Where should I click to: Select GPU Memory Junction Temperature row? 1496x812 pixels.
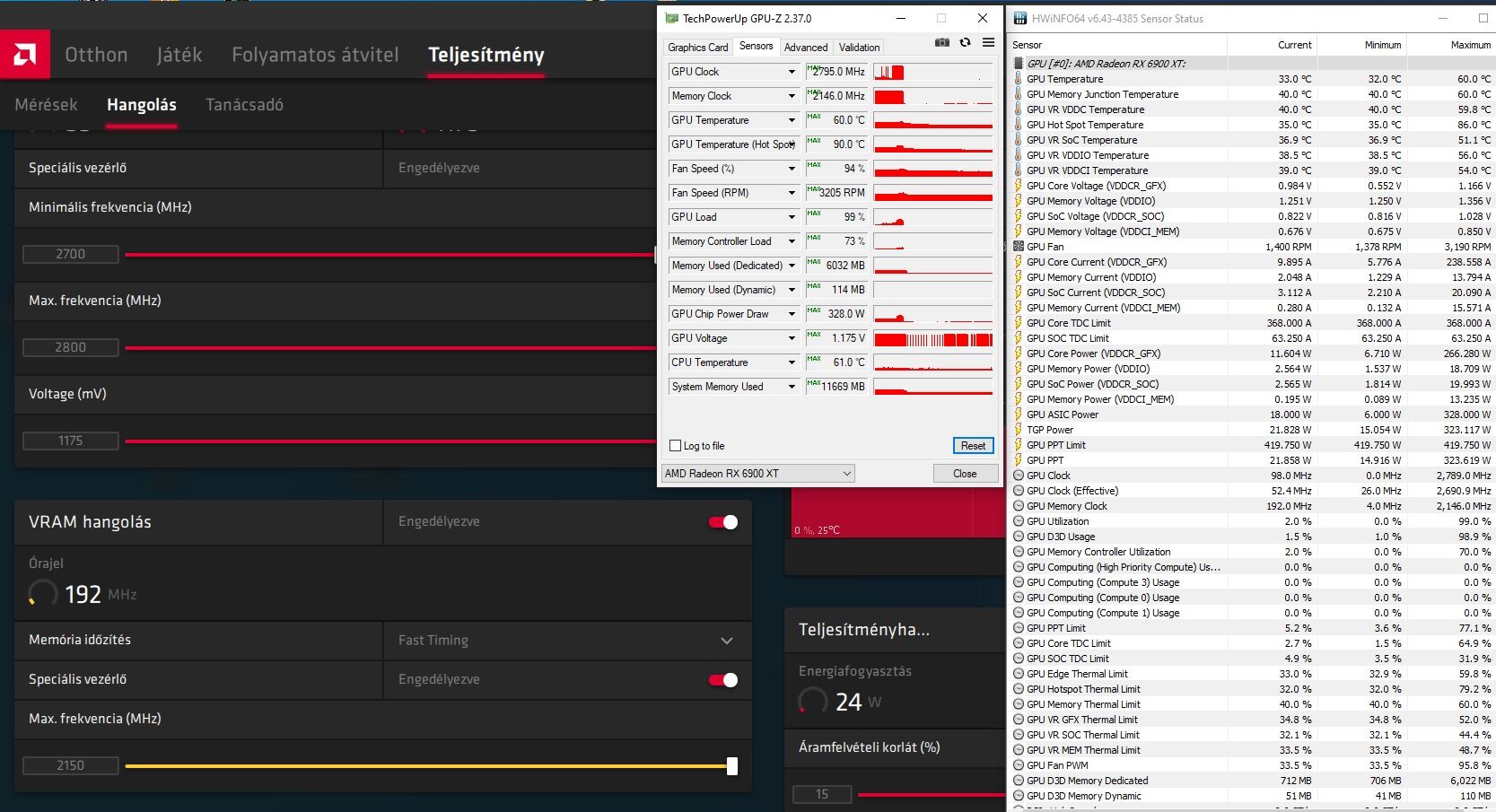[x=1252, y=94]
